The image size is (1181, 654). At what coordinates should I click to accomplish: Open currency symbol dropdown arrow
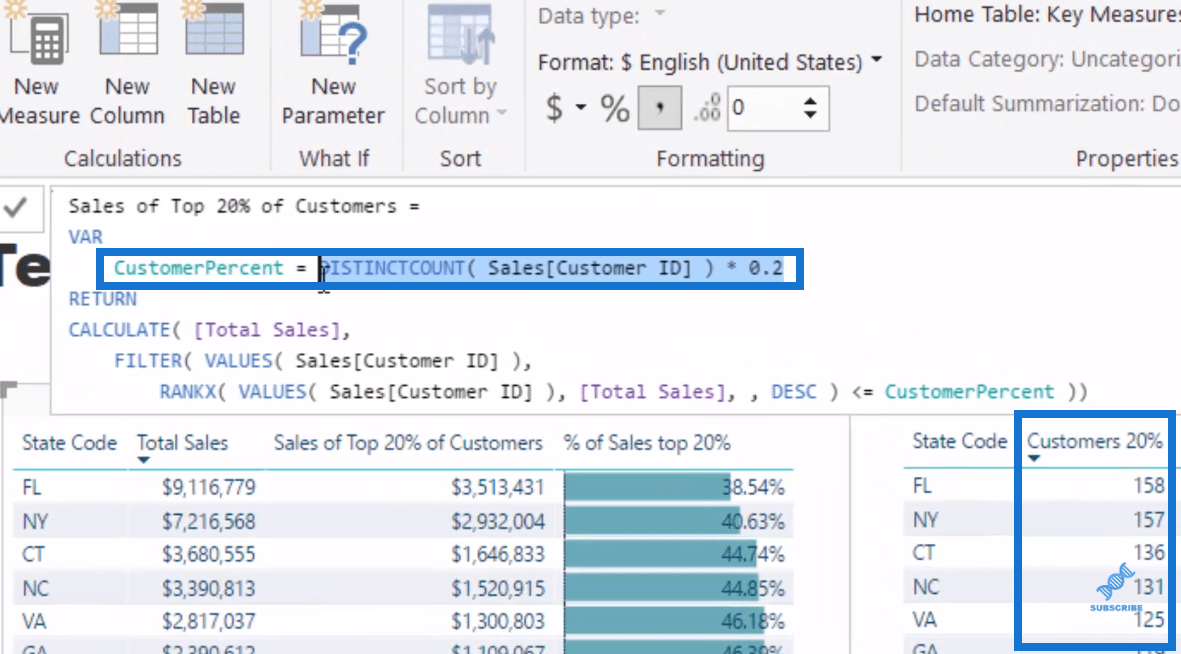[x=581, y=108]
